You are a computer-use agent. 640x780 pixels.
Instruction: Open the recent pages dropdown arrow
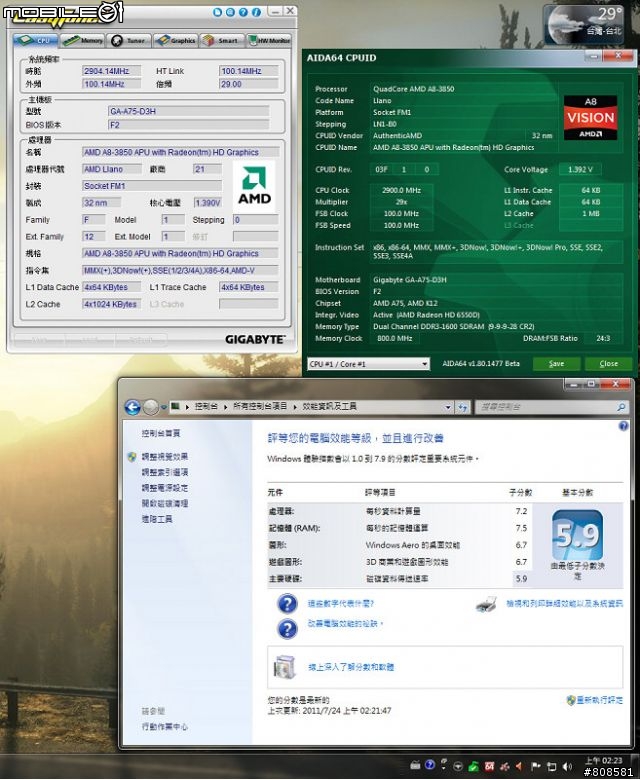click(x=164, y=407)
